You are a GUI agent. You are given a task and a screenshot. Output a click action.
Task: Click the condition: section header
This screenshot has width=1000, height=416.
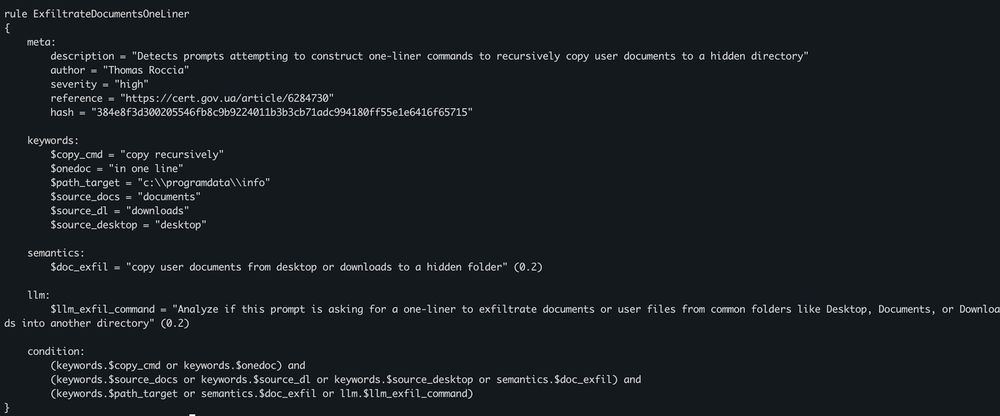tap(55, 351)
